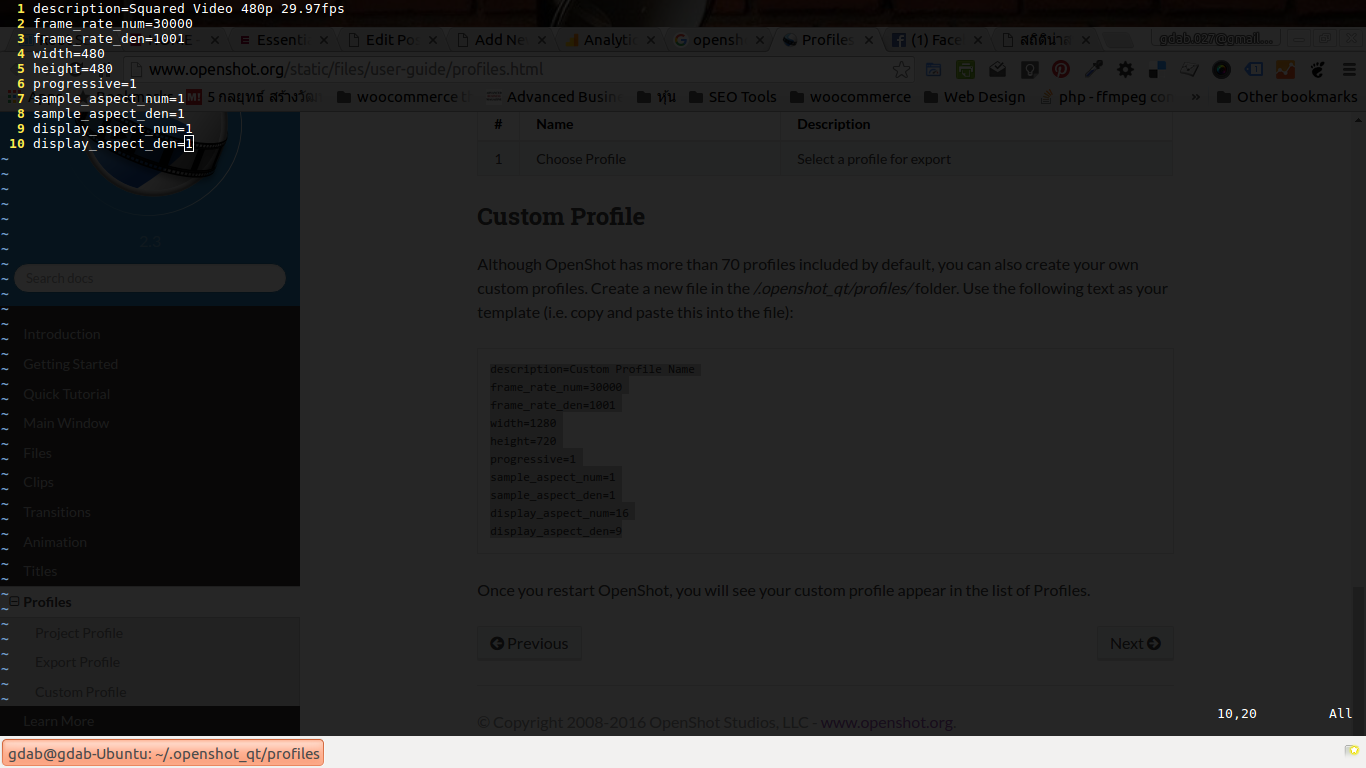Click vim line 'frame_rate_num=30000'
Image resolution: width=1366 pixels, height=768 pixels.
point(113,23)
